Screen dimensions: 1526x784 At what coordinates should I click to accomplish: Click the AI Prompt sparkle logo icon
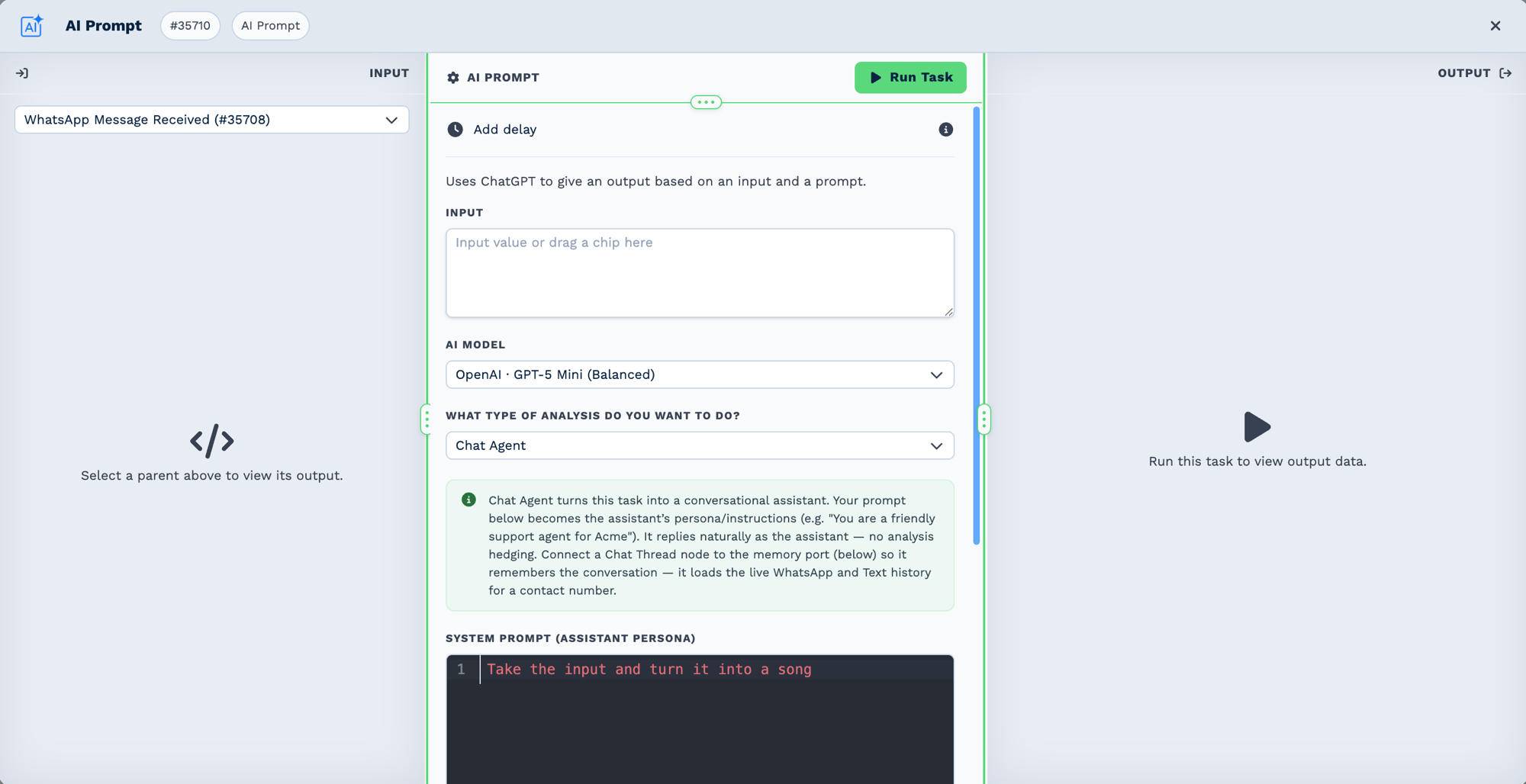(x=31, y=26)
